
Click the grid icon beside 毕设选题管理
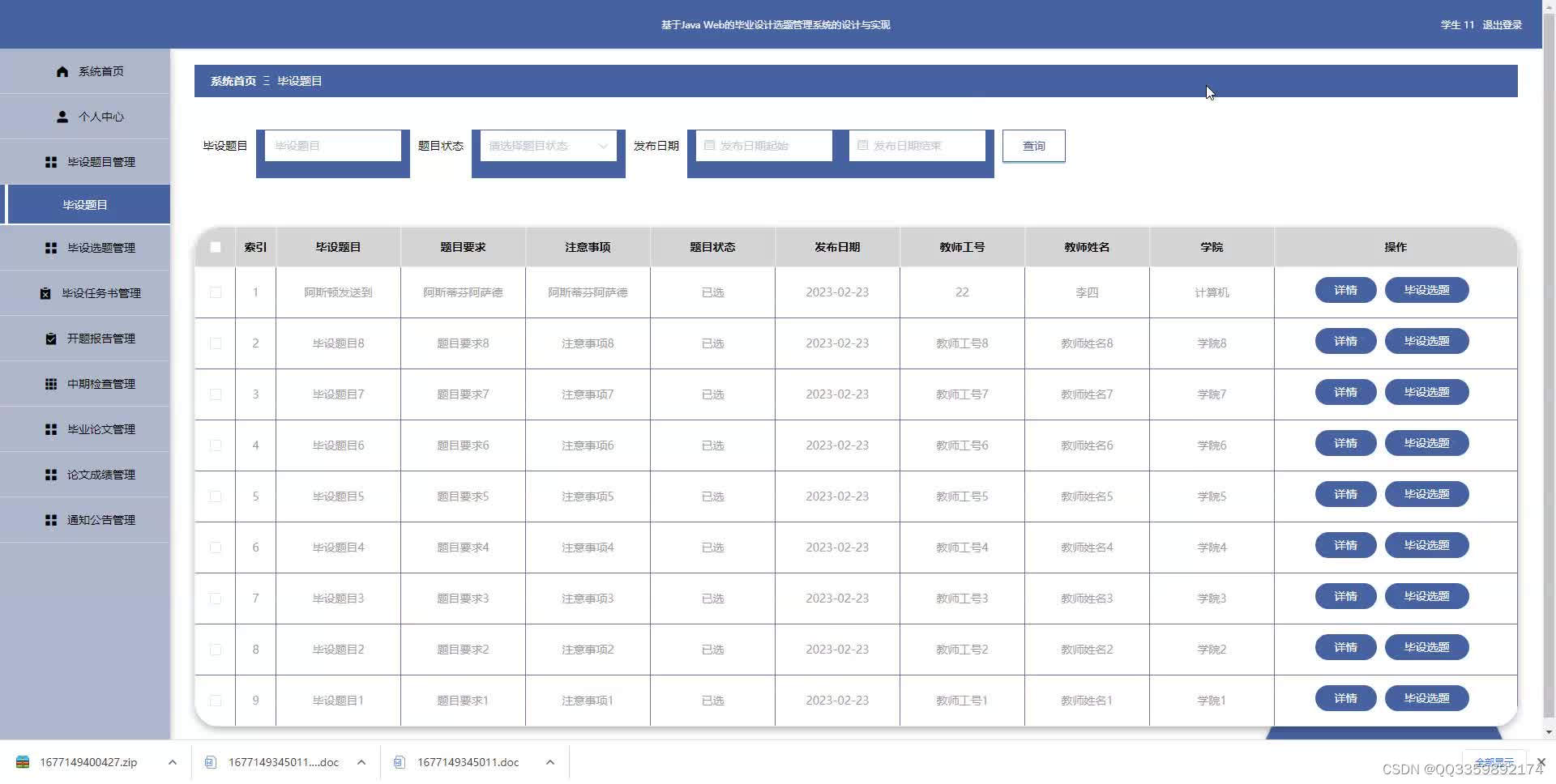[x=51, y=248]
